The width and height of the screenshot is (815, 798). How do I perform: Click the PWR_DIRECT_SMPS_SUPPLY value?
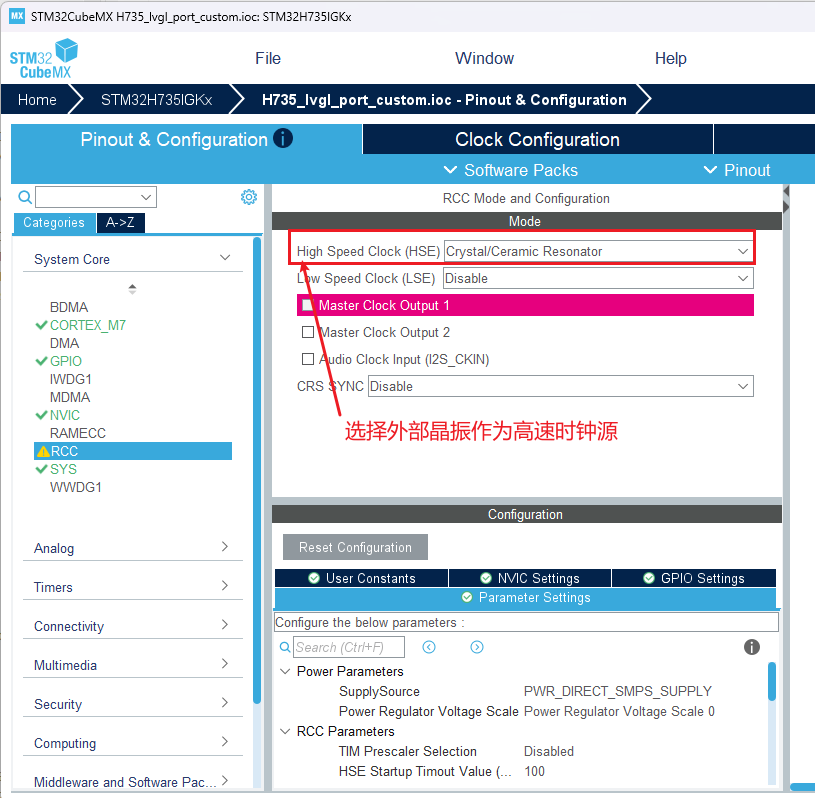click(617, 691)
